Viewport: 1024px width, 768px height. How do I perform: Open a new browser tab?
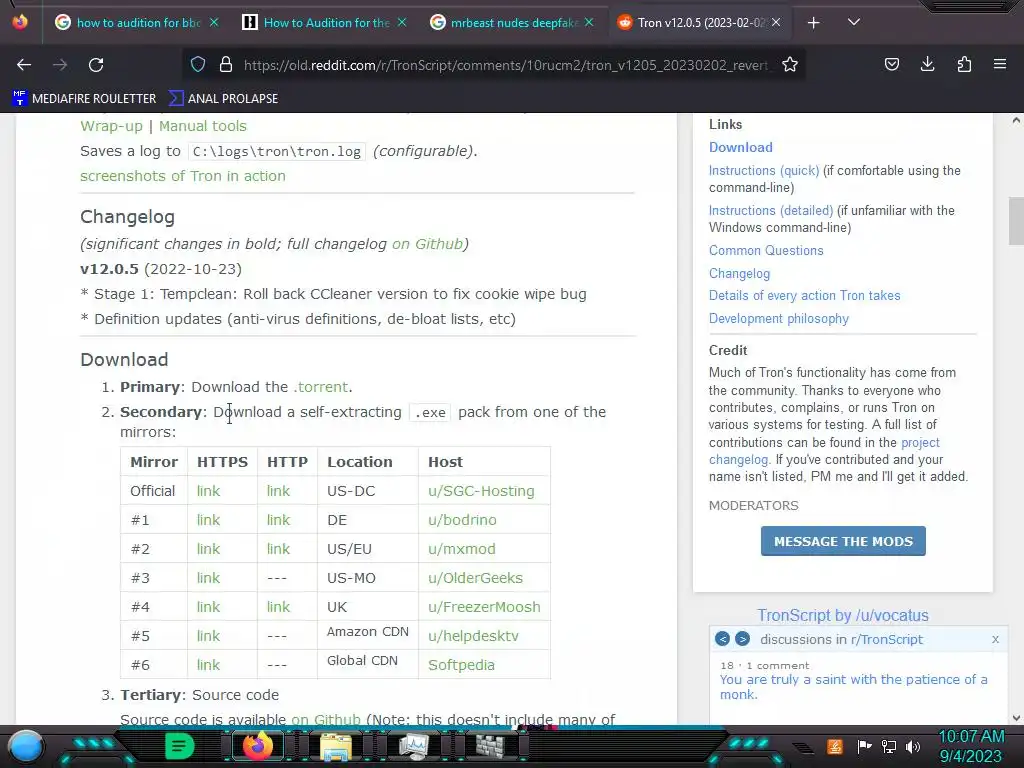point(813,23)
